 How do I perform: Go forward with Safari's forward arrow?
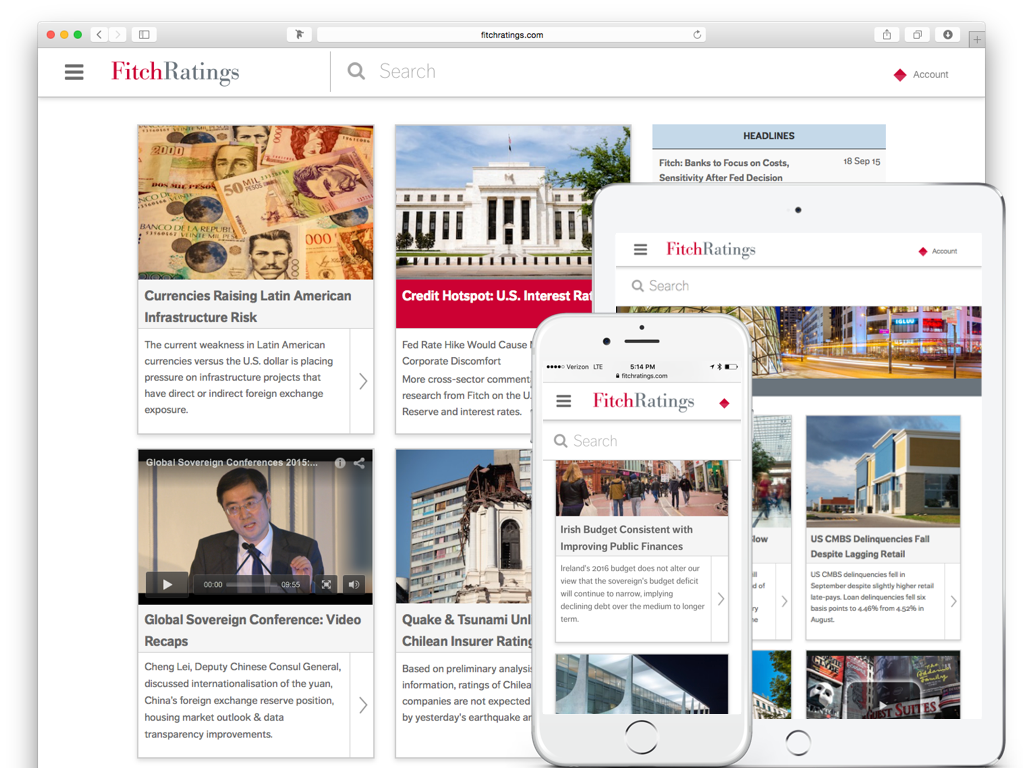point(117,35)
